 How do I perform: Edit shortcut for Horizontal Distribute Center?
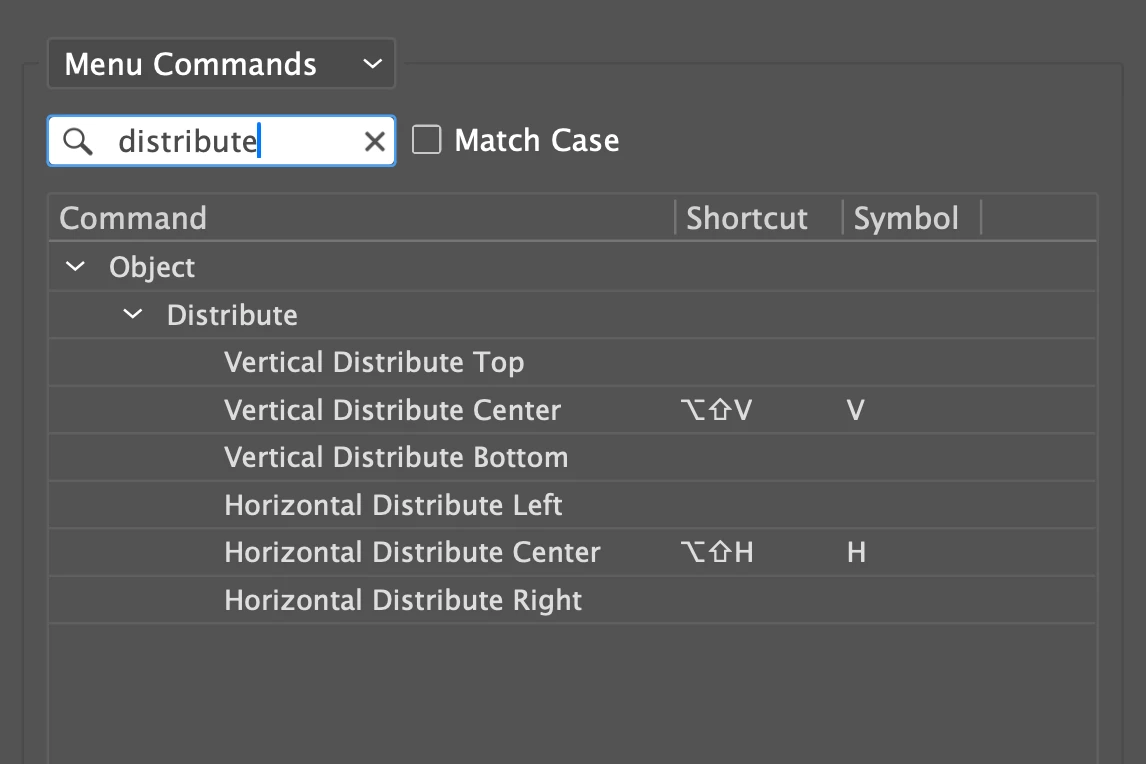pos(716,552)
